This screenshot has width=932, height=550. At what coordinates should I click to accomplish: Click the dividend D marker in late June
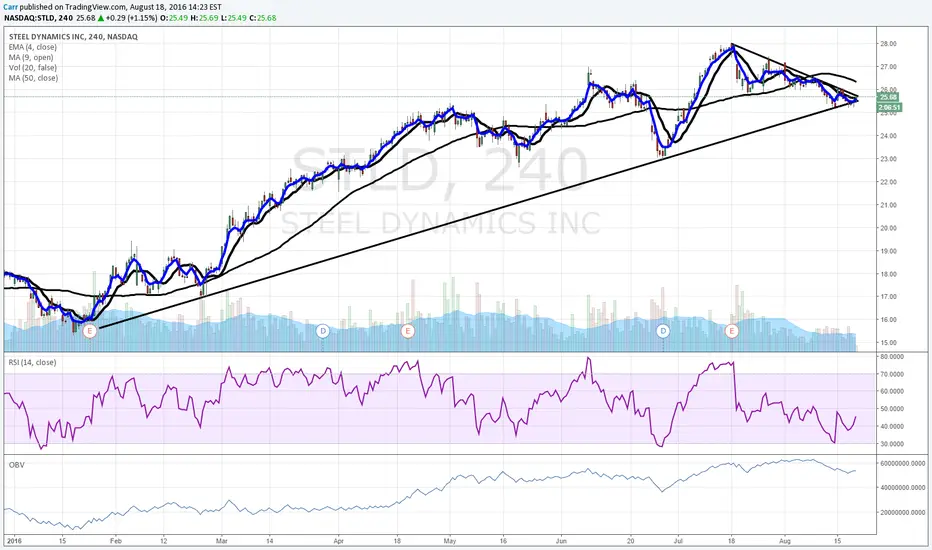pyautogui.click(x=663, y=331)
